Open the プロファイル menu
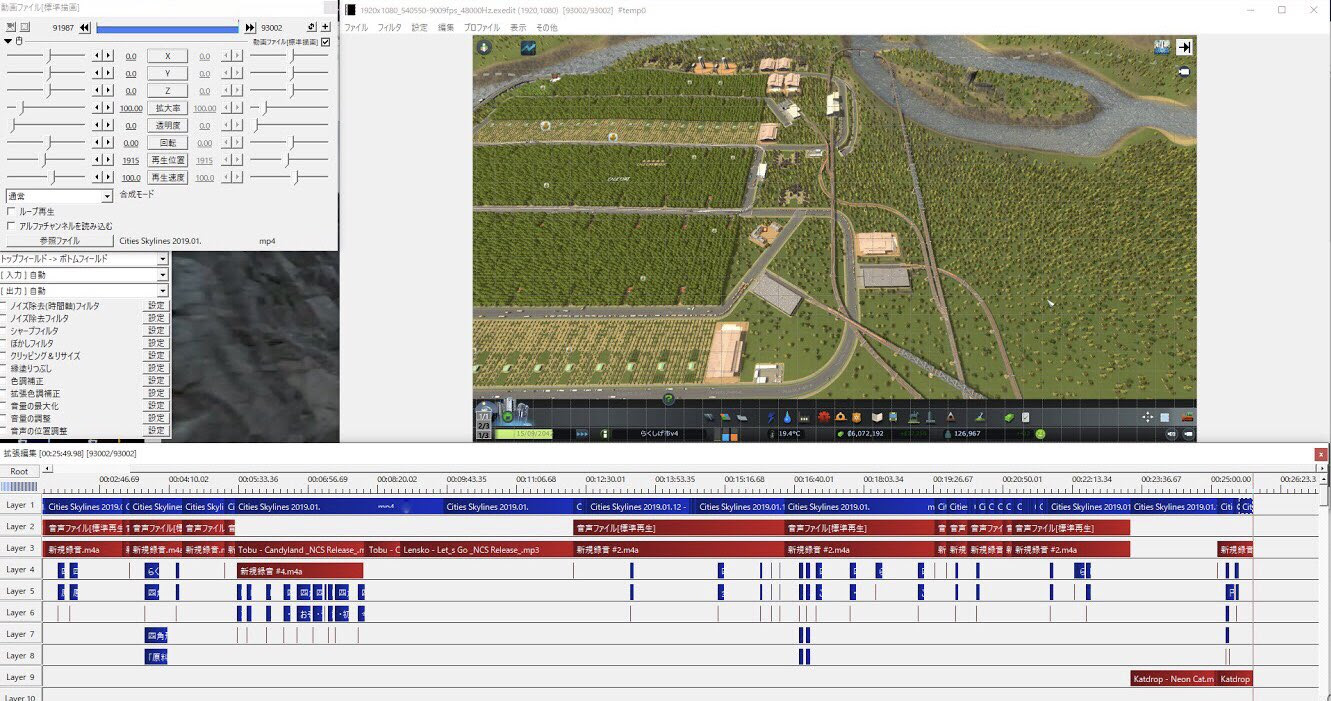This screenshot has width=1331, height=701. [482, 28]
